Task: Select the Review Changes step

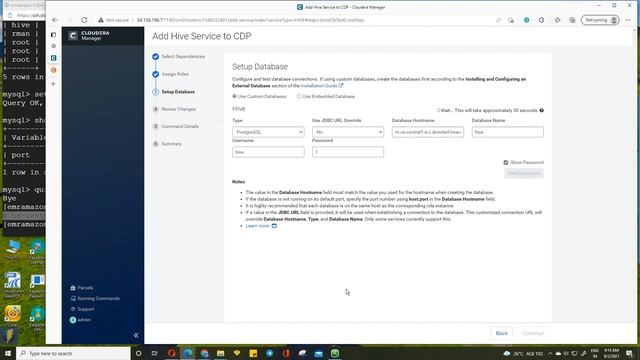Action: pos(174,109)
